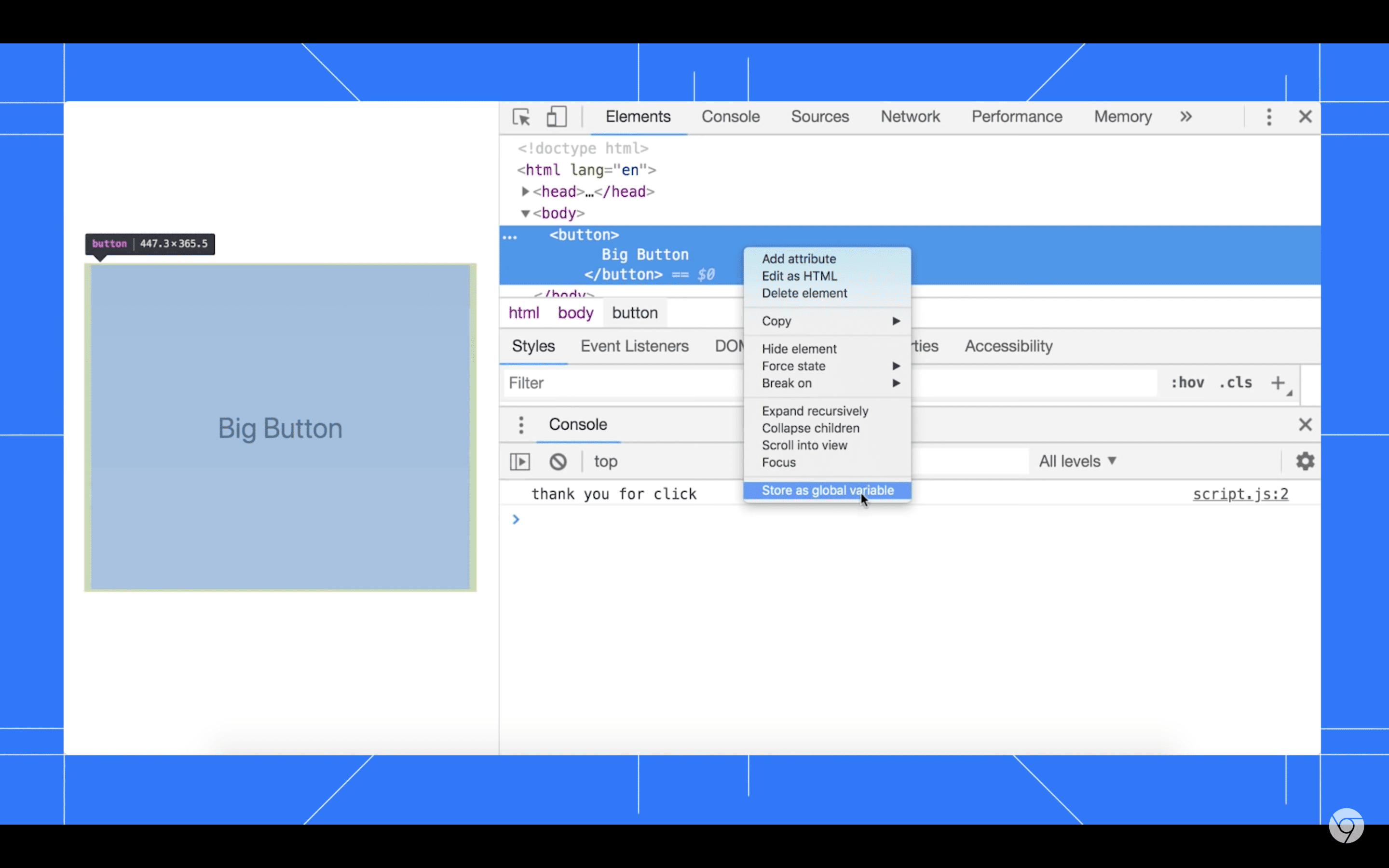
Task: Click the Console panel tab
Action: coord(730,116)
